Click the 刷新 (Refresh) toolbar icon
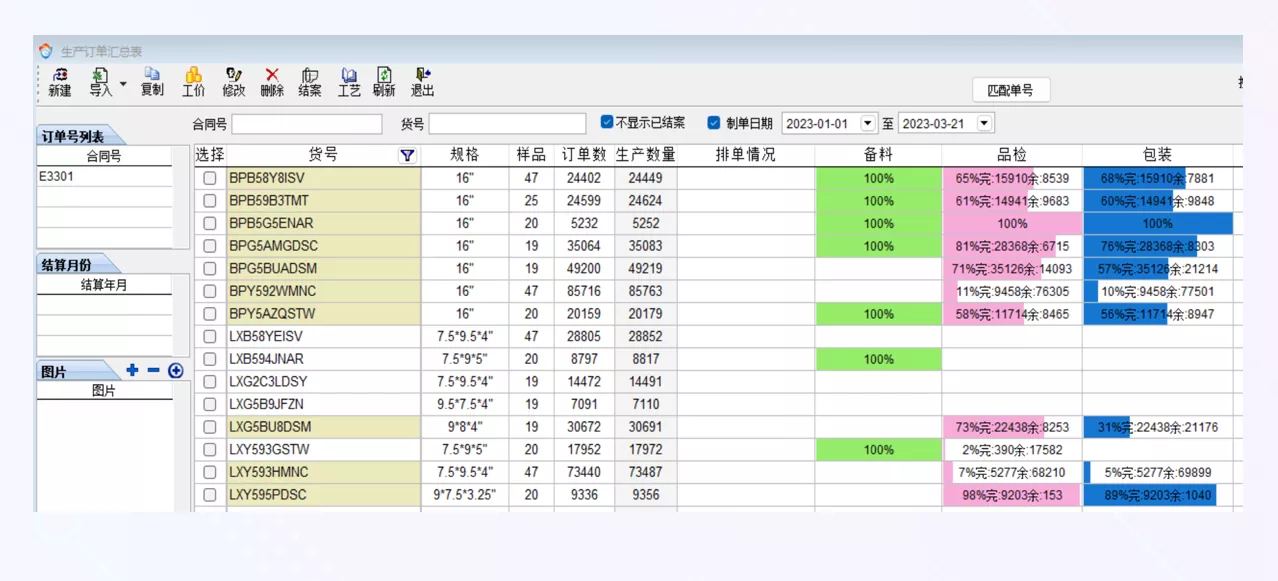The width and height of the screenshot is (1278, 581). tap(384, 82)
